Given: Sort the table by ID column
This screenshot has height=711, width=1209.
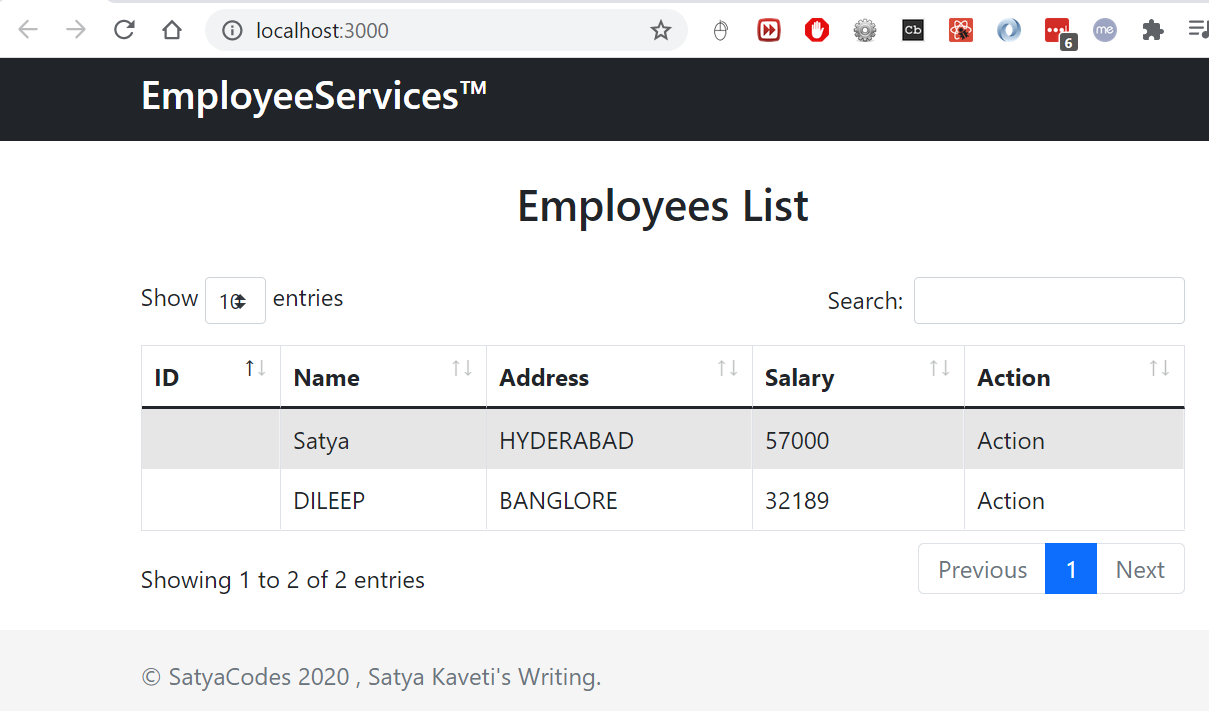Looking at the screenshot, I should 210,377.
